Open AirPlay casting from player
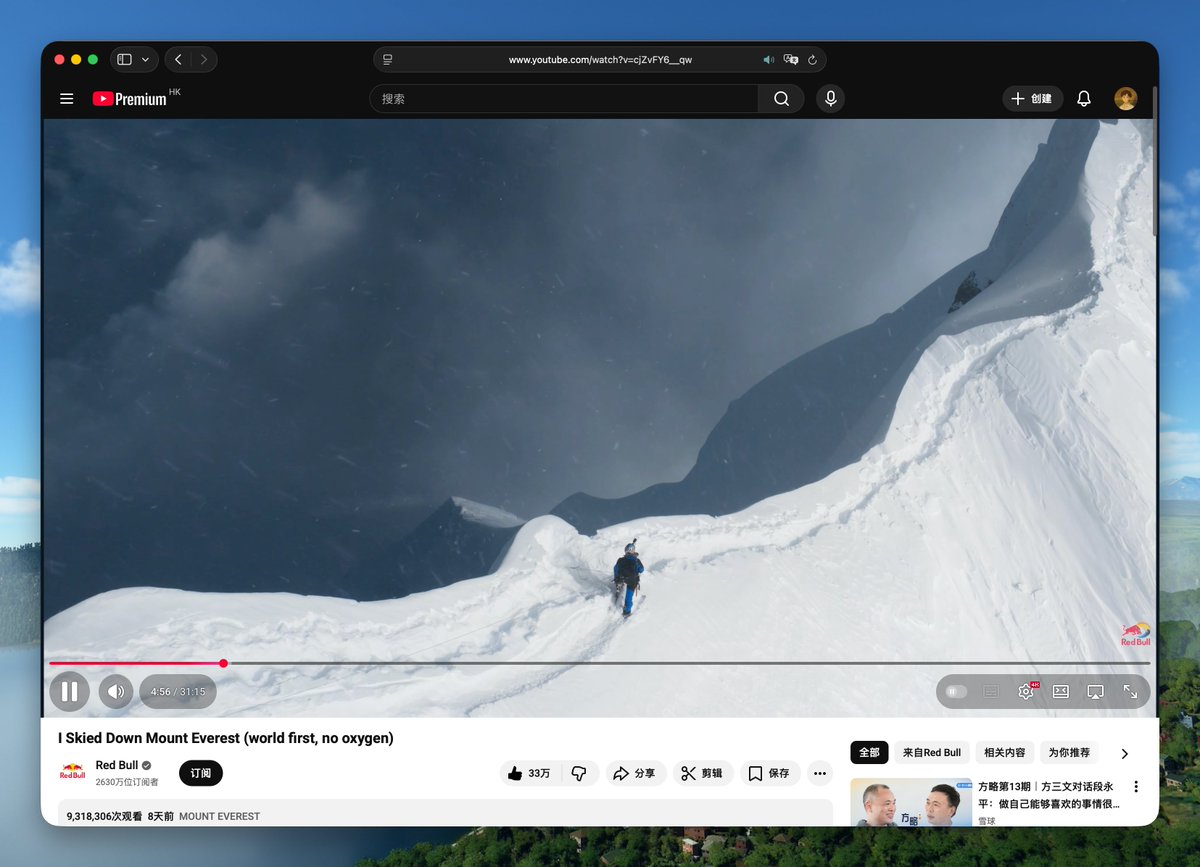The image size is (1200, 867). (x=1095, y=691)
